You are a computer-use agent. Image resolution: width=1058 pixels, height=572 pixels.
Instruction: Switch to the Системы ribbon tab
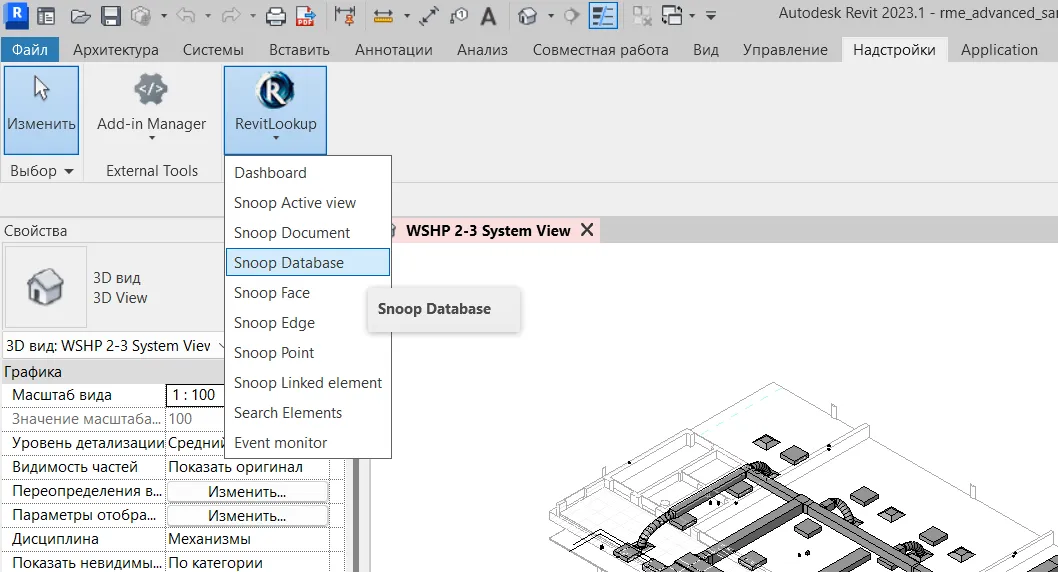point(213,50)
